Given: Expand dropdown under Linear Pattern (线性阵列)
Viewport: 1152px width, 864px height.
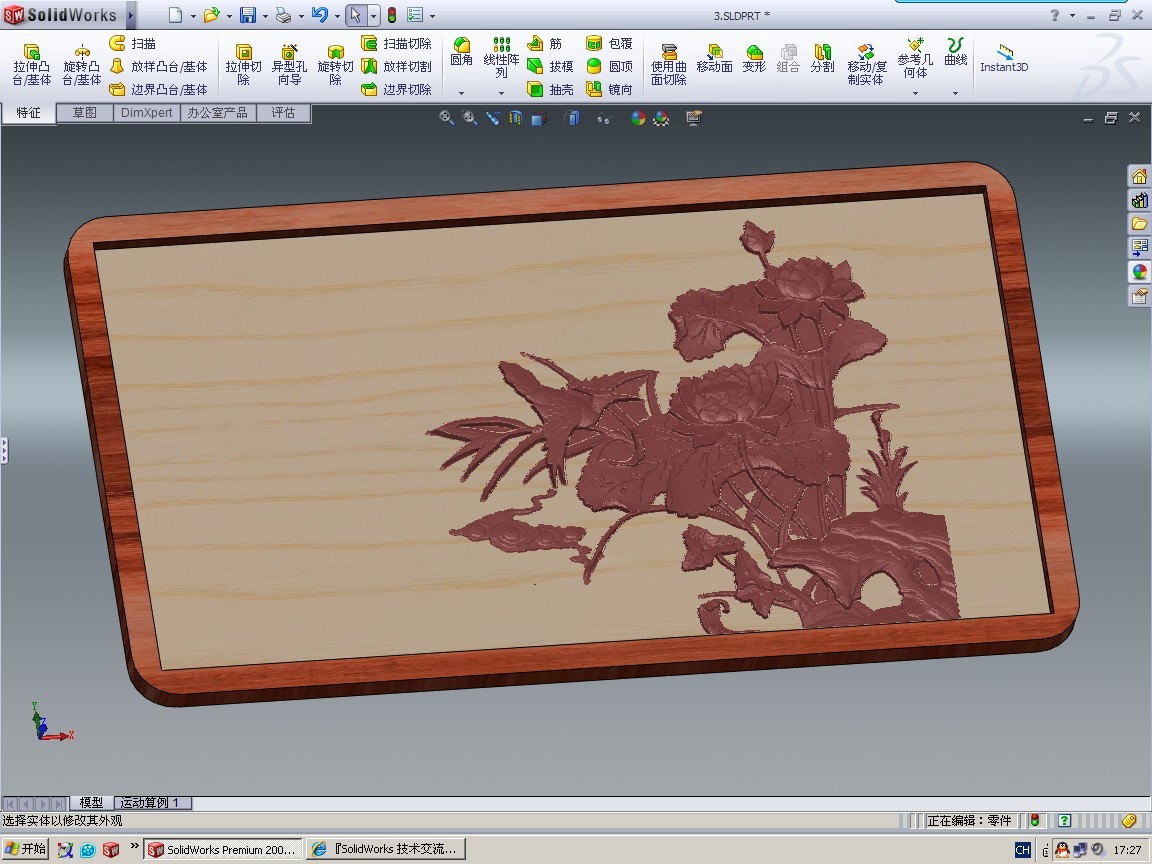Looking at the screenshot, I should point(502,93).
